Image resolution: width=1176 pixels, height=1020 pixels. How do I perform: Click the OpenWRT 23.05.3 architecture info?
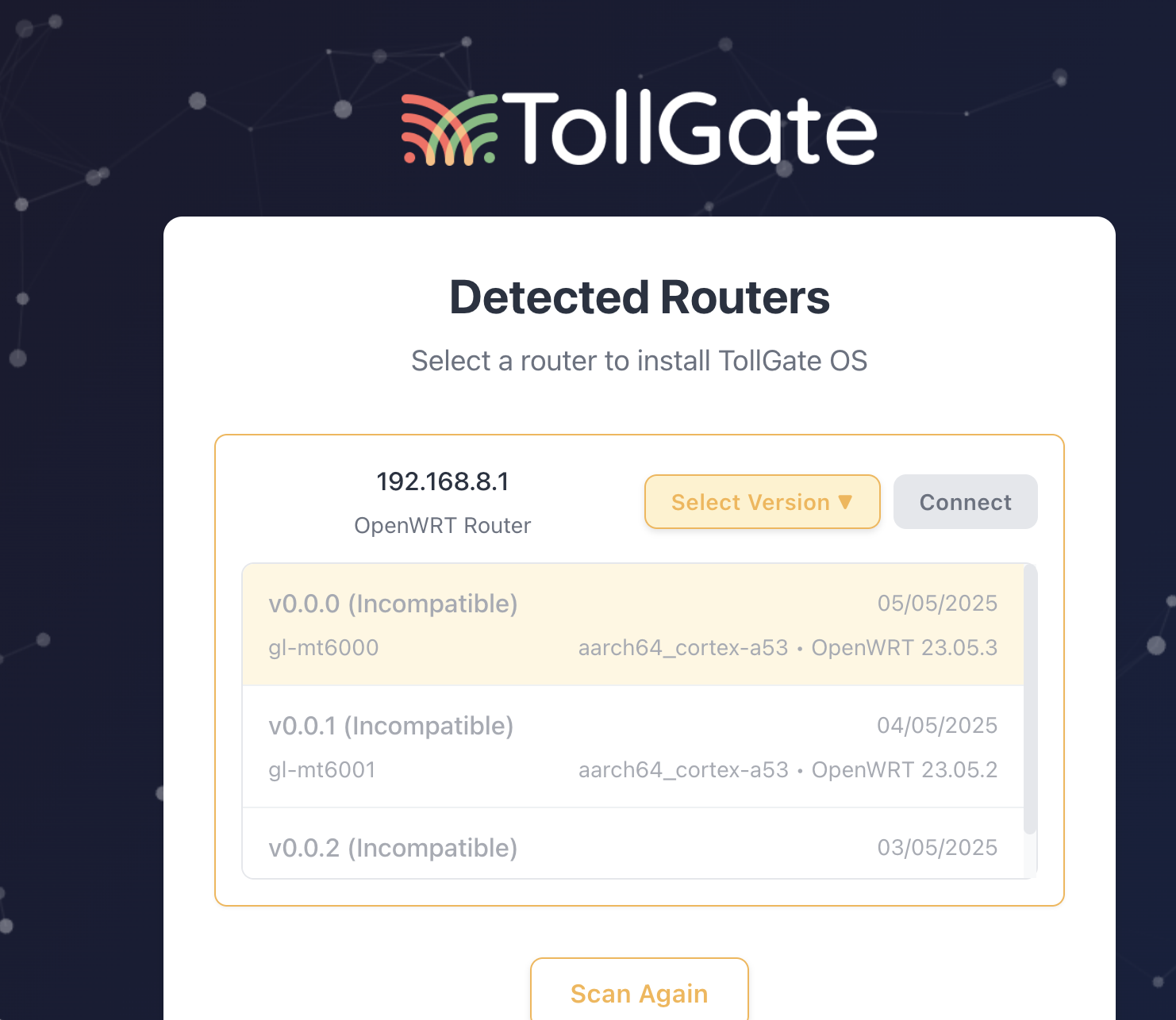(x=788, y=648)
